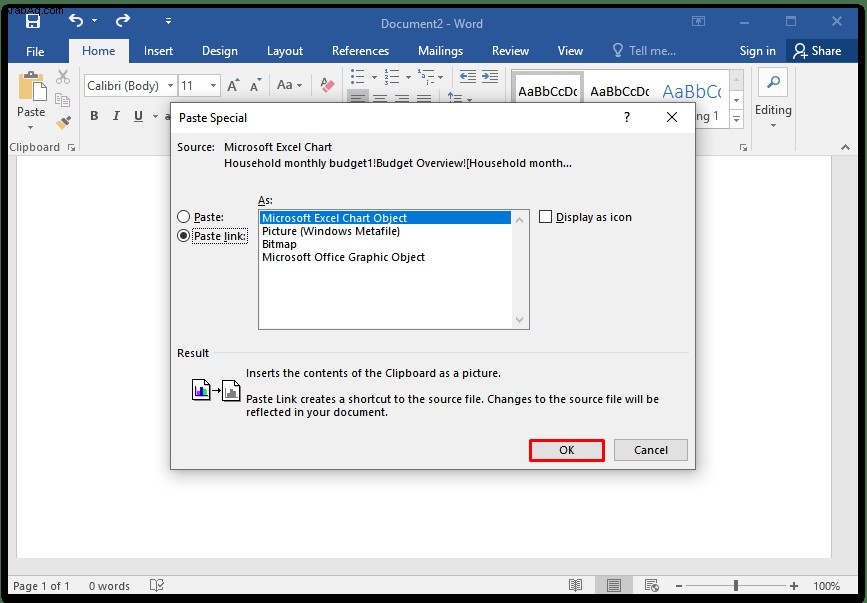
Task: Toggle underline formatting
Action: click(138, 116)
